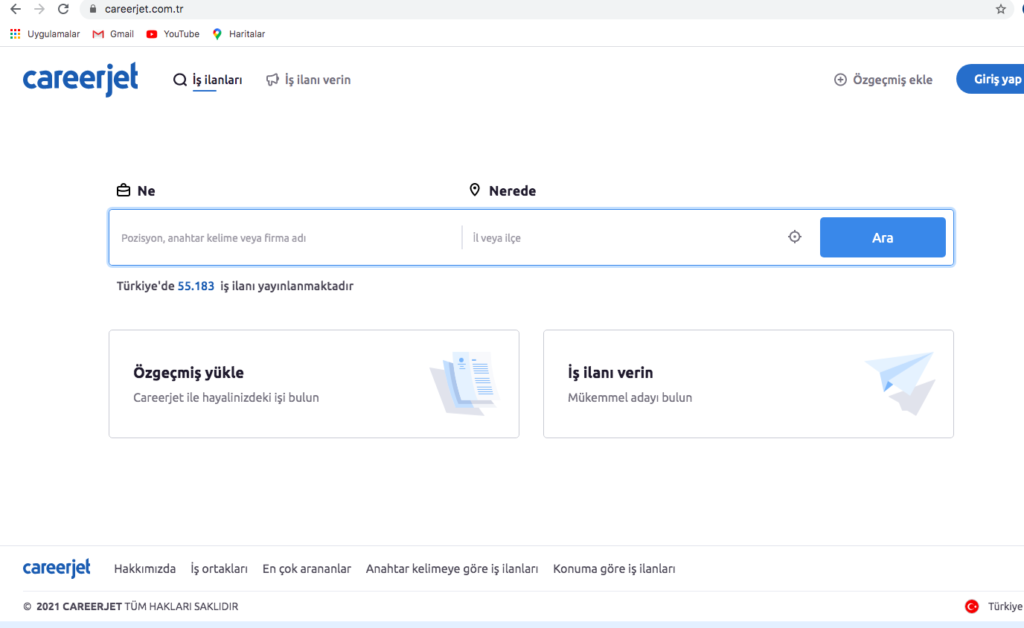Bookmark this page with star icon
The image size is (1024, 628).
pos(1000,9)
